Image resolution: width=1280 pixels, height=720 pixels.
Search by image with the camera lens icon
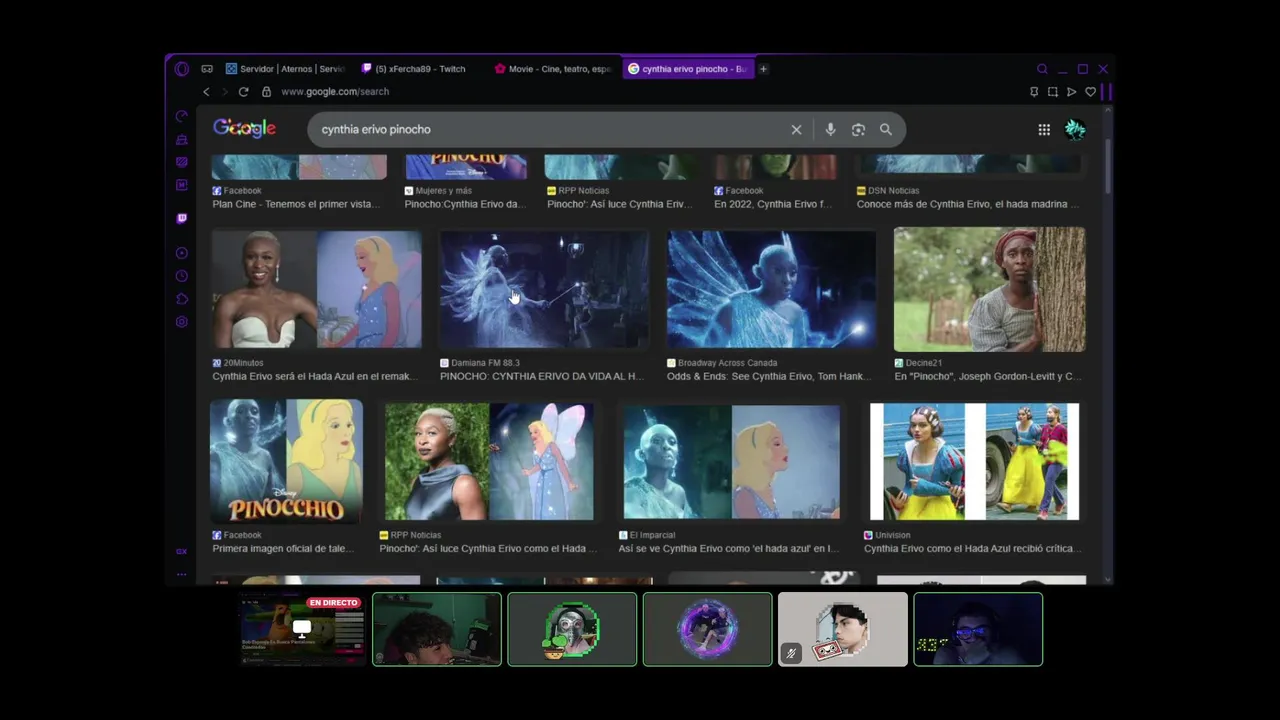[x=858, y=130]
